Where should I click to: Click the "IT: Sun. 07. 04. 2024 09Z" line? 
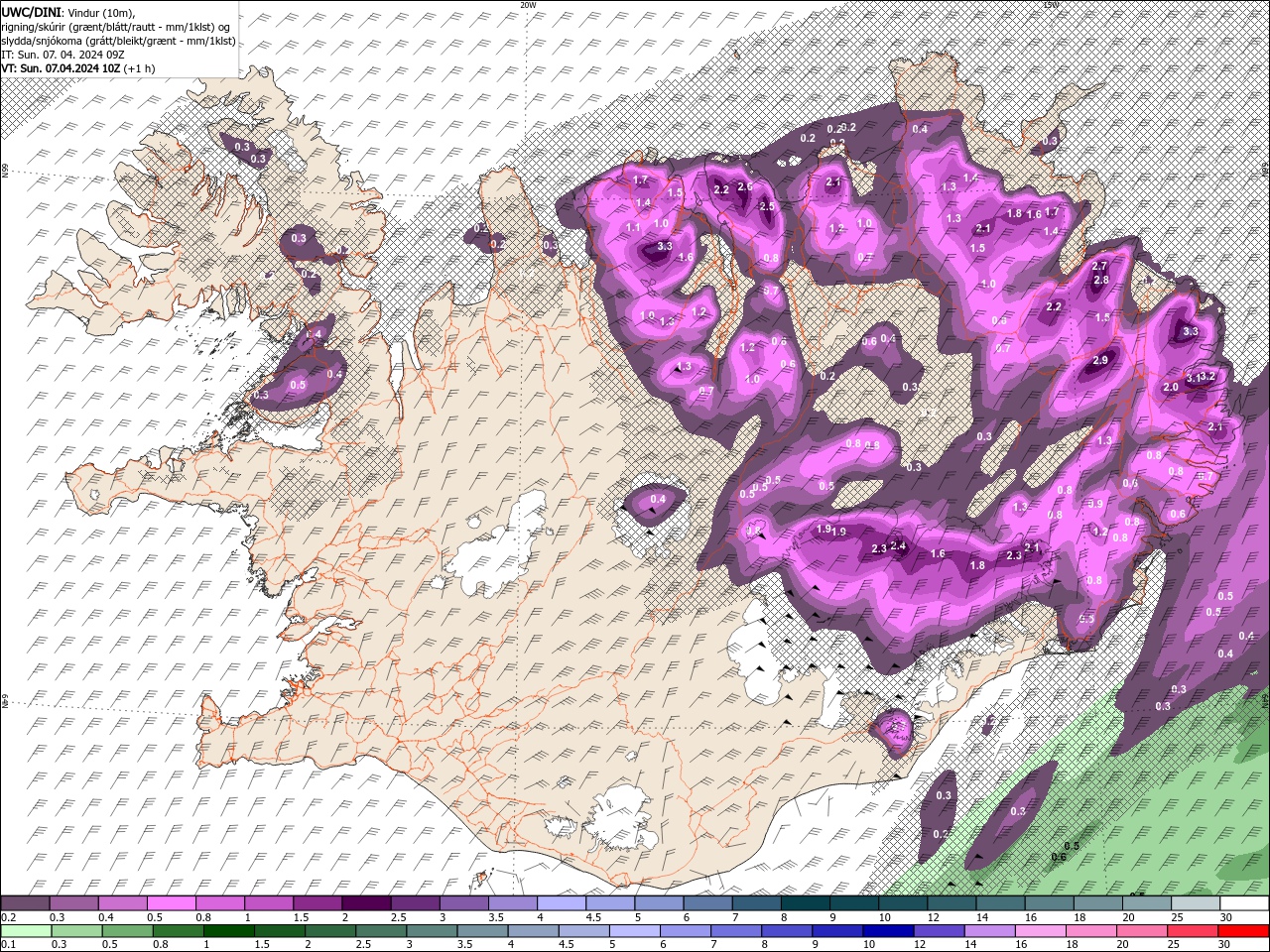click(x=63, y=55)
